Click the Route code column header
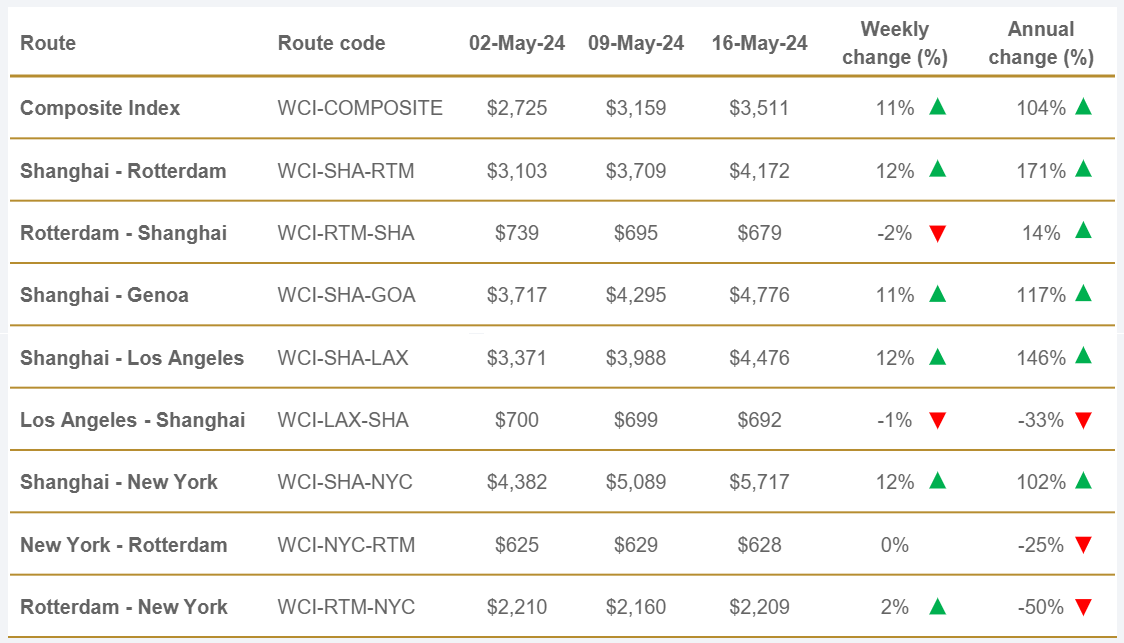This screenshot has width=1124, height=643. (x=331, y=44)
